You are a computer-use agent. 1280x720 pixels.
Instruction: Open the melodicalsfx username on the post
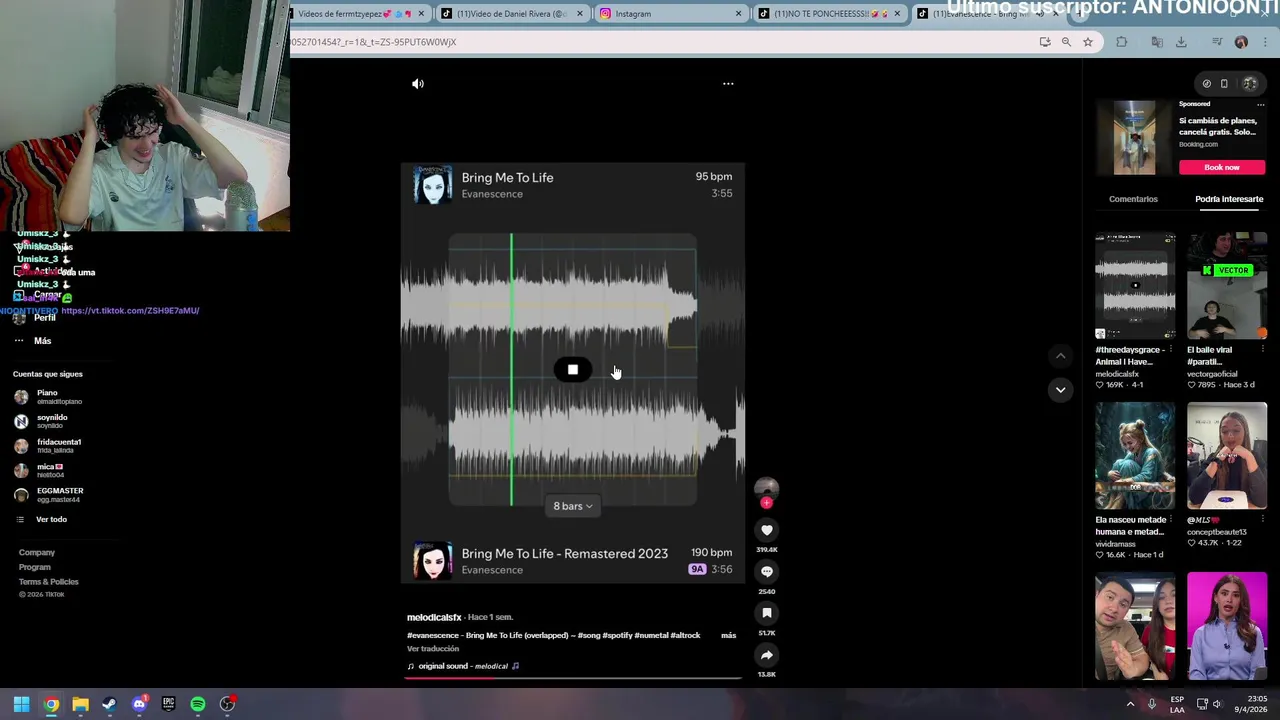coord(434,617)
